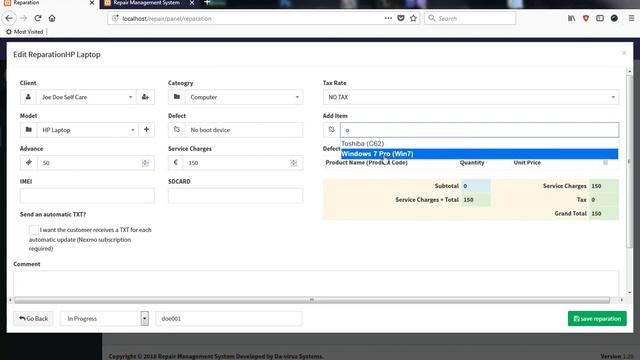Open the Most Visited bookmarks folder
Viewport: 640px width, 360px height.
[24, 32]
